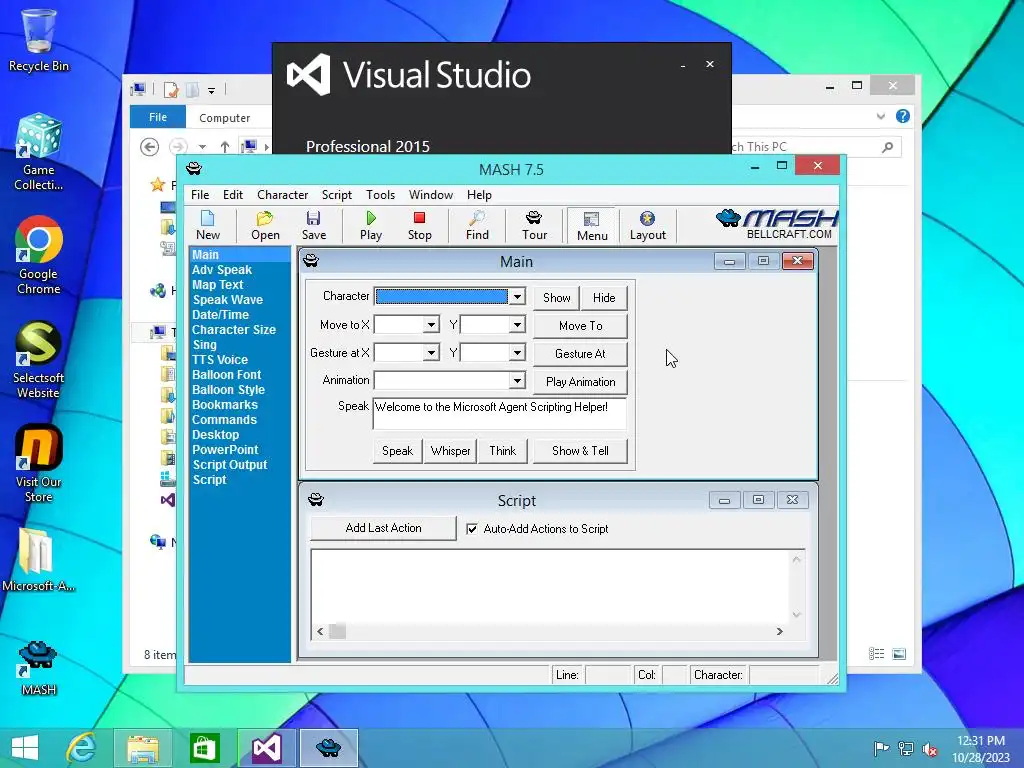
Task: Open the Character menu
Action: tap(282, 195)
